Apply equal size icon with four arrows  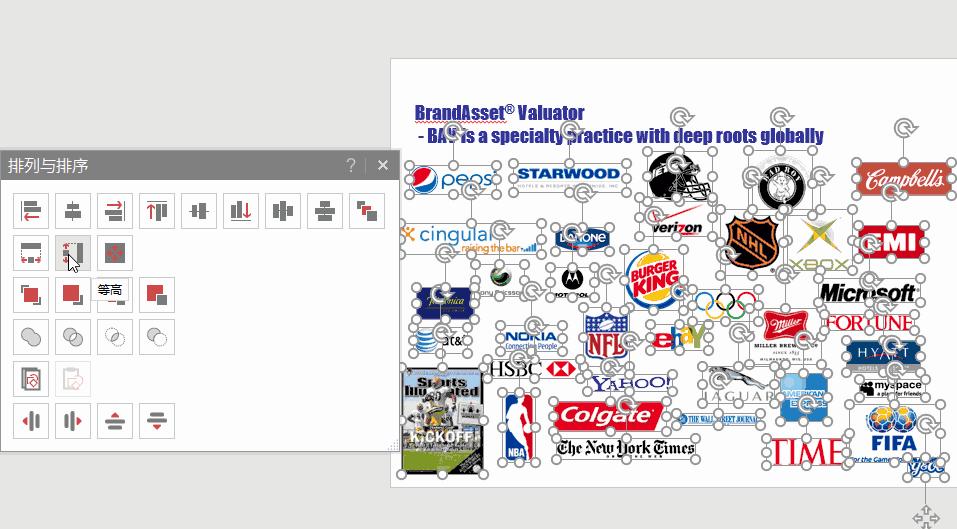[x=115, y=253]
